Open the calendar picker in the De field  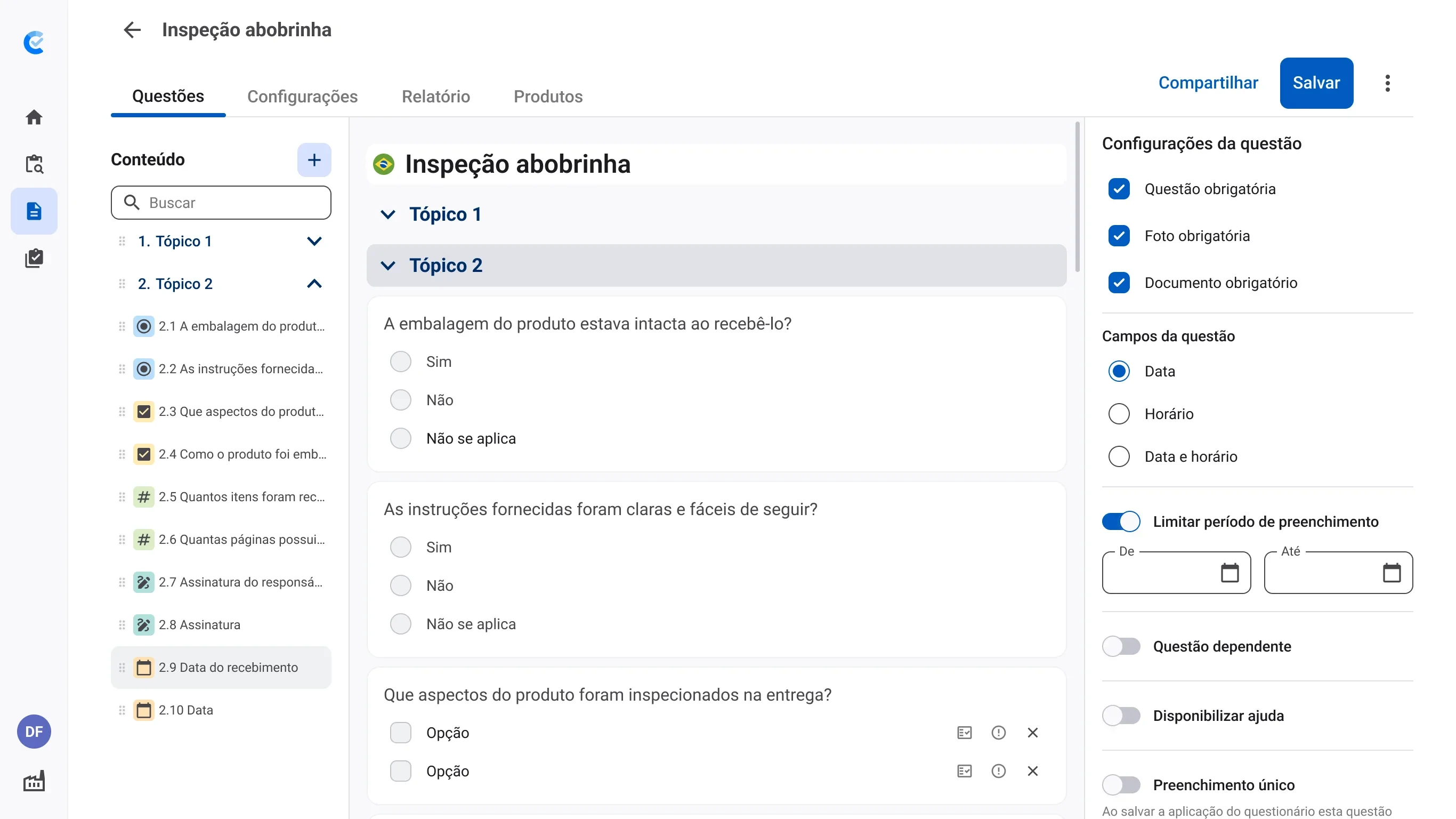coord(1230,573)
